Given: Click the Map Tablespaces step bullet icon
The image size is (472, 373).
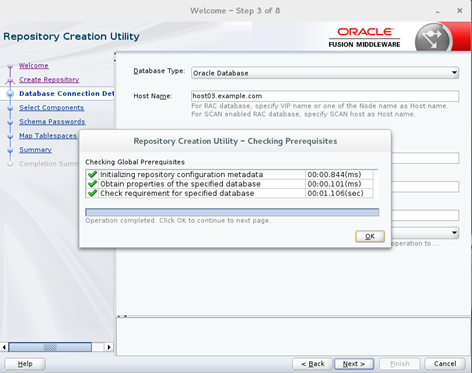Looking at the screenshot, I should [x=10, y=136].
